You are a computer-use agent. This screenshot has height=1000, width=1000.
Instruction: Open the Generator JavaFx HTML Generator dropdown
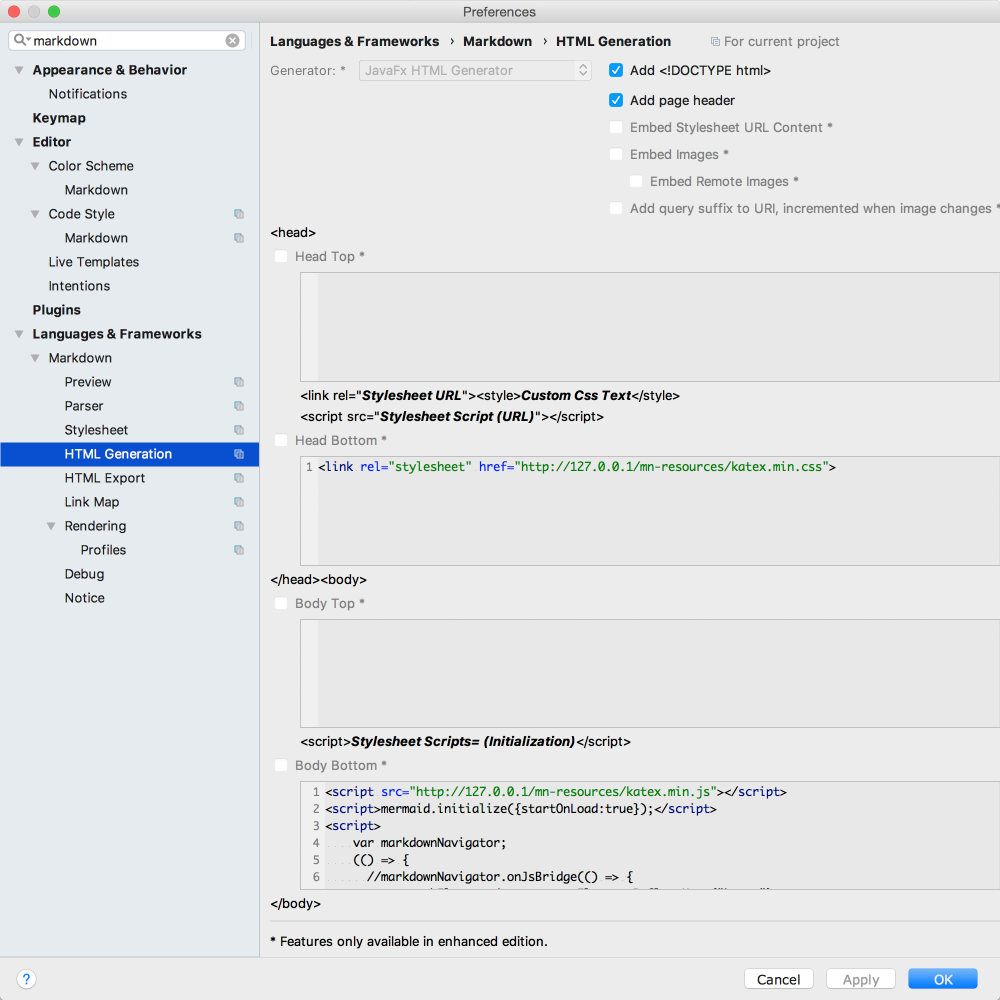coord(475,70)
